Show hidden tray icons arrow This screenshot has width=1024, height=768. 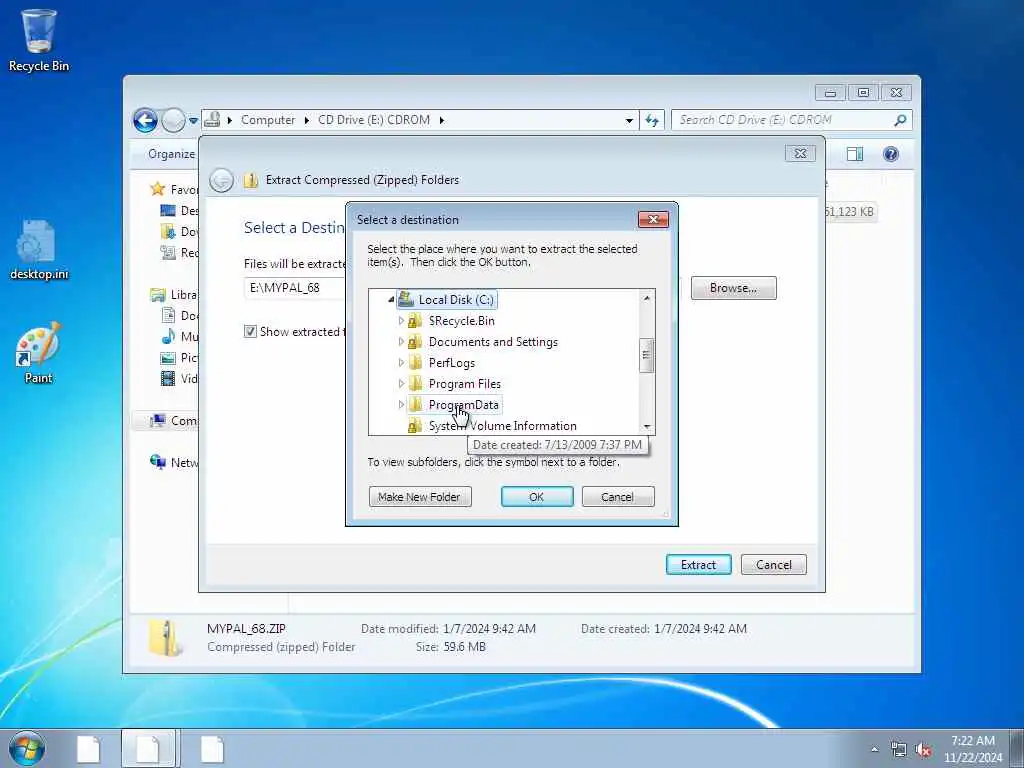tap(874, 749)
